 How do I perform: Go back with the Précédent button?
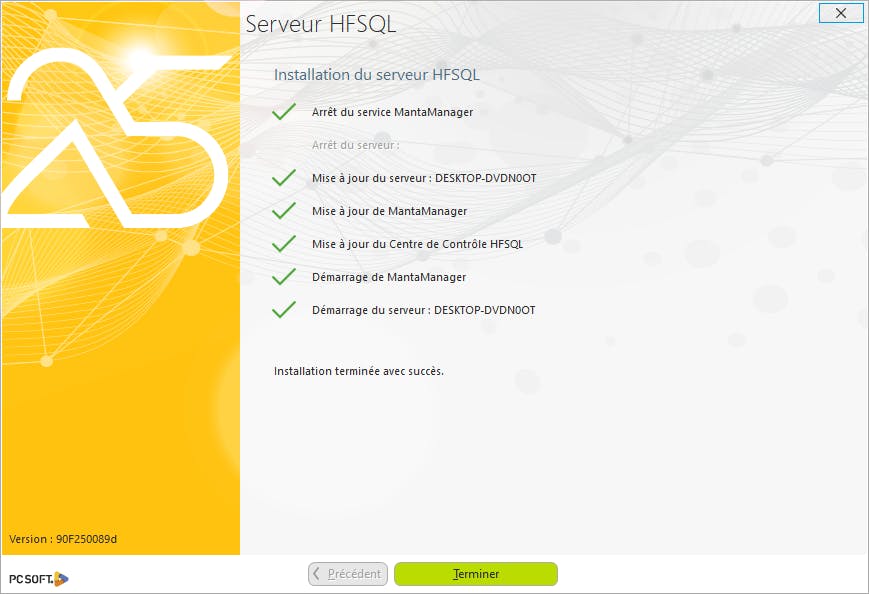click(347, 573)
